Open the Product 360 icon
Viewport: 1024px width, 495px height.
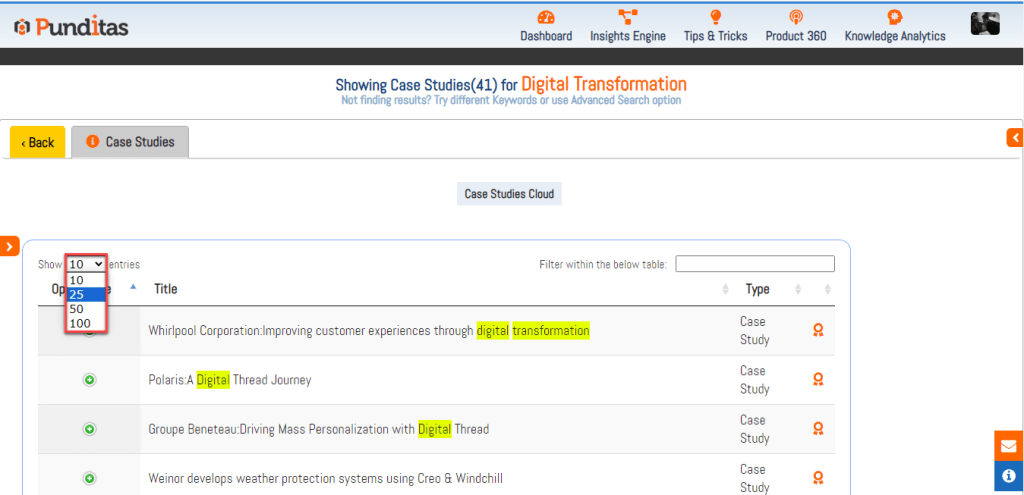(796, 18)
